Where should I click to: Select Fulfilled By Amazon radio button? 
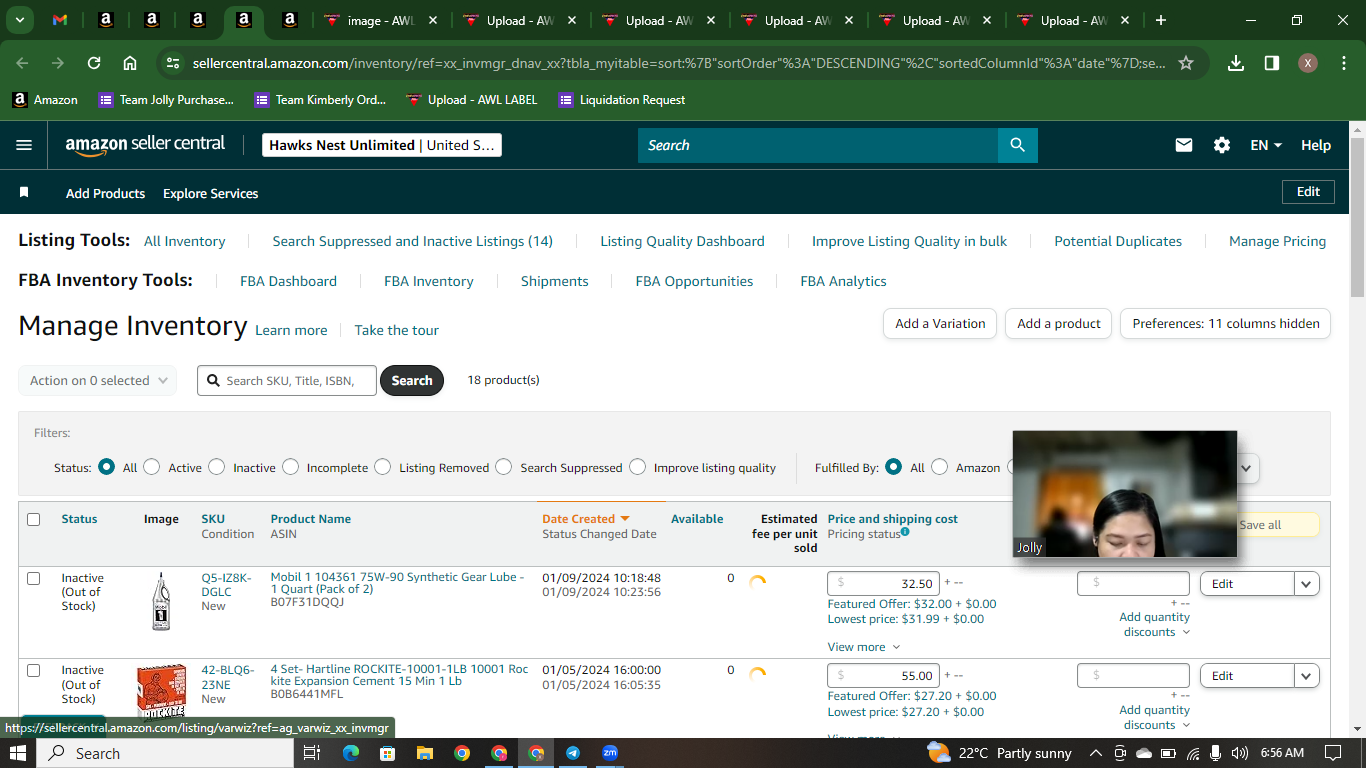(940, 467)
